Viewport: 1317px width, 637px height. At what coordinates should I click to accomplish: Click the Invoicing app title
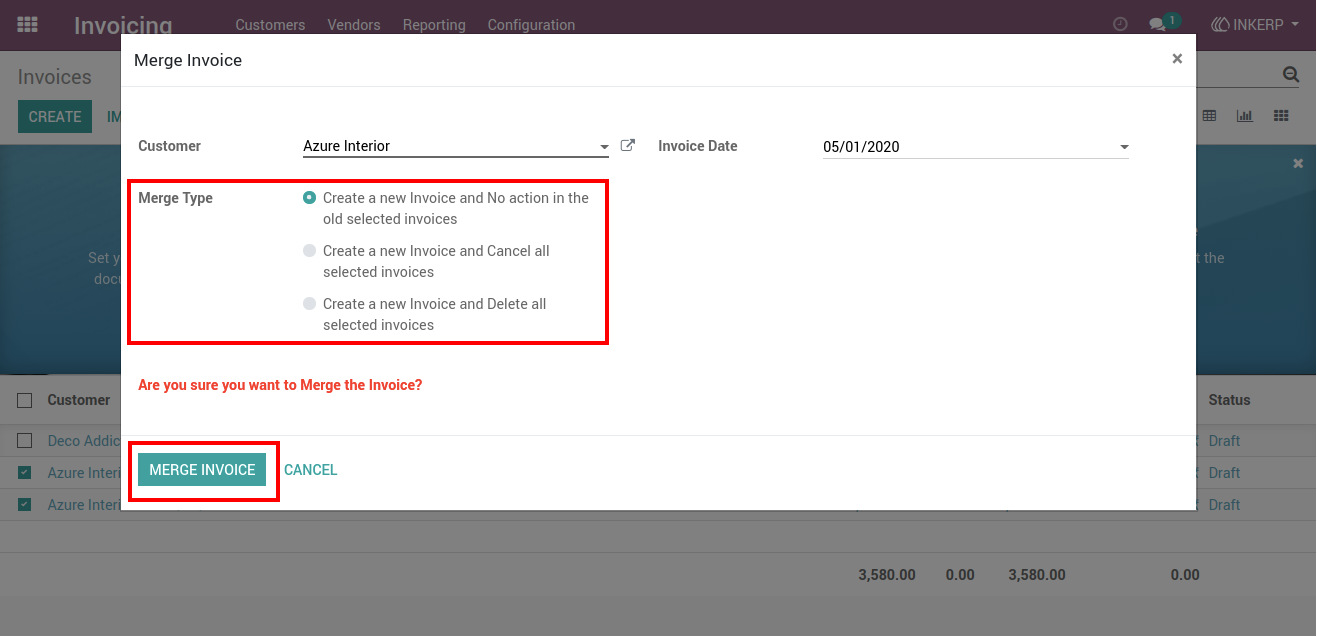coord(123,25)
